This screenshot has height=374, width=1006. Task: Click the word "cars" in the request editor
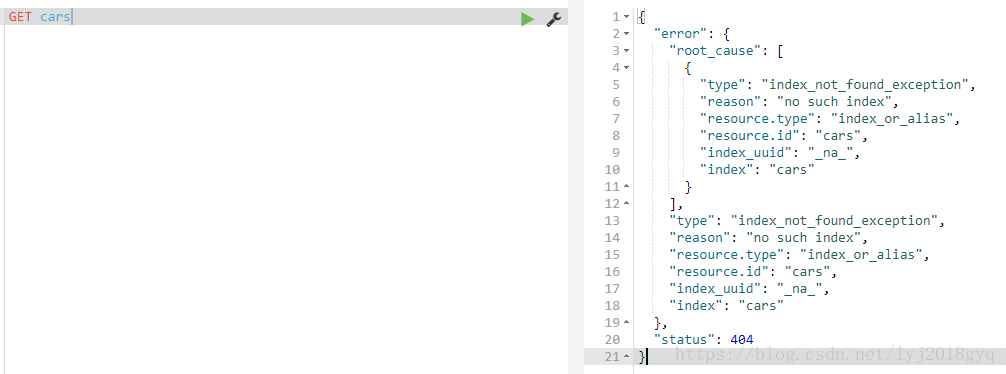tap(55, 17)
